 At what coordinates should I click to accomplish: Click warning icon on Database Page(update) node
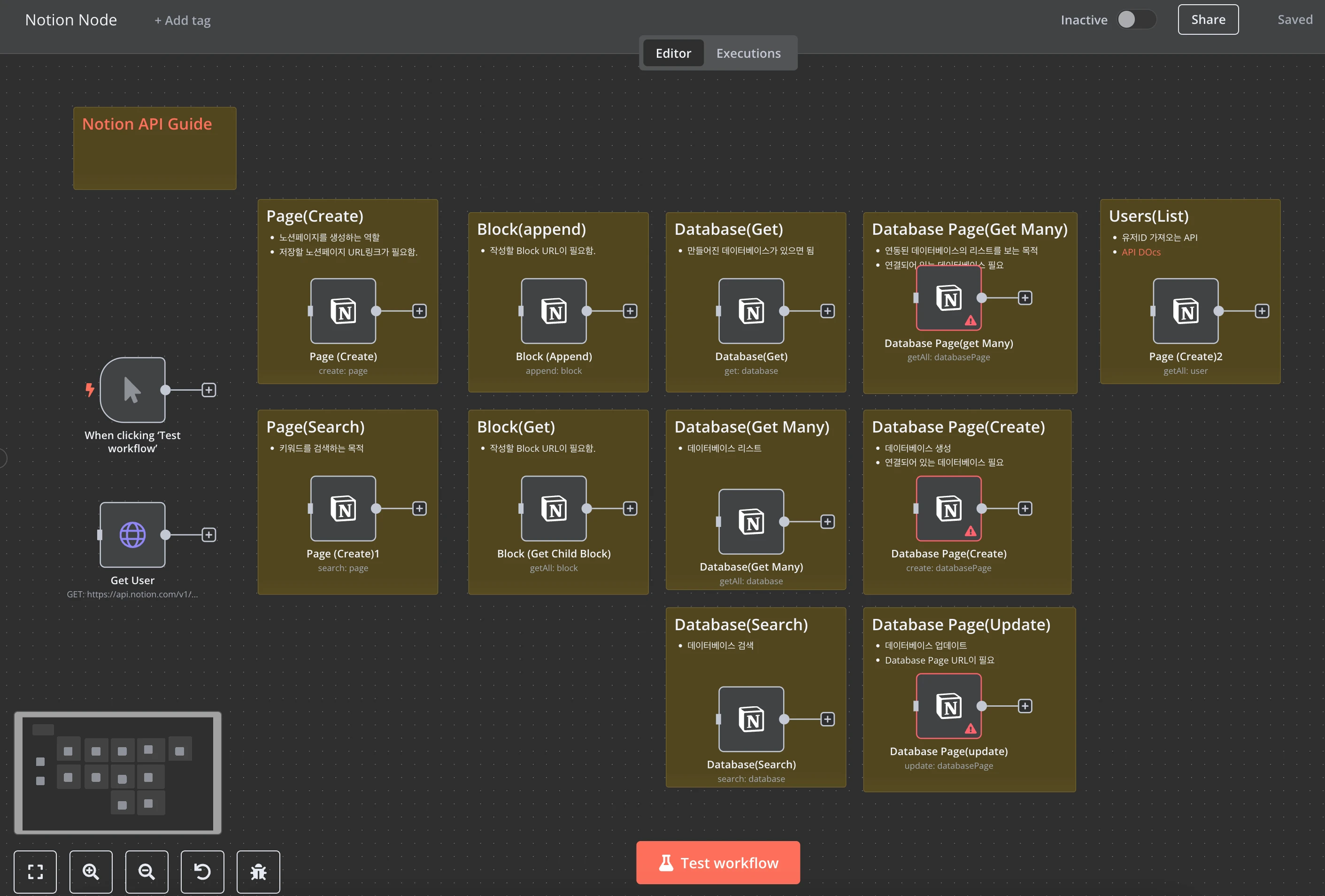(x=971, y=729)
